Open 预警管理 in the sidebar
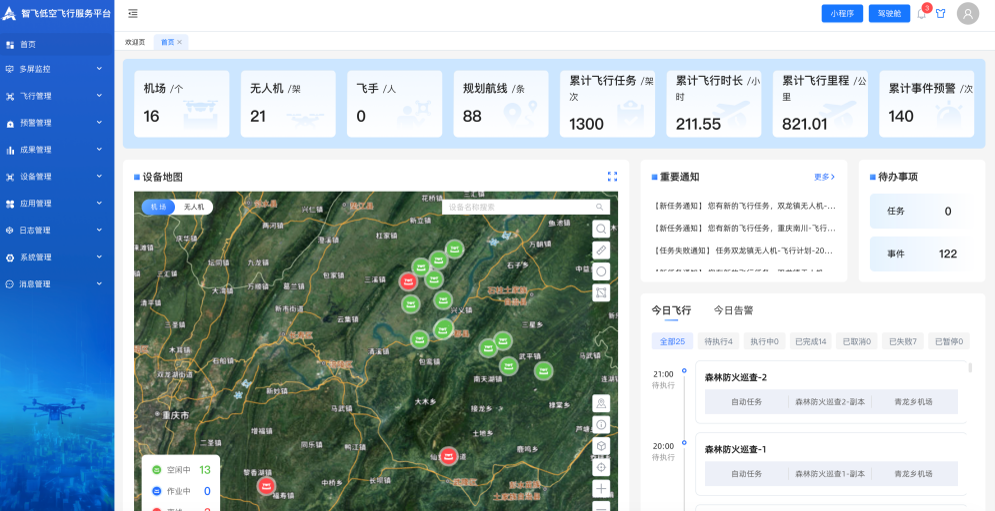The width and height of the screenshot is (995, 511). 57,123
